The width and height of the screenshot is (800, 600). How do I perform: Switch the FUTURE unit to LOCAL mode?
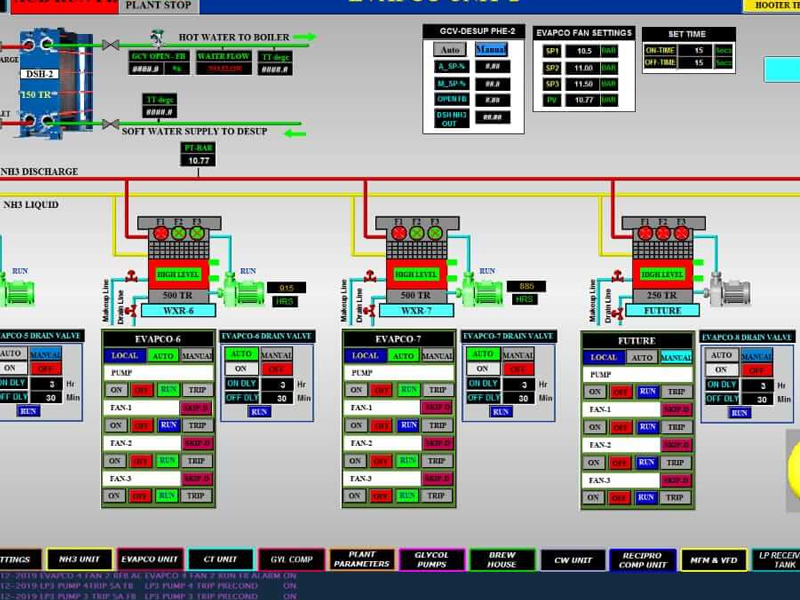pyautogui.click(x=604, y=357)
